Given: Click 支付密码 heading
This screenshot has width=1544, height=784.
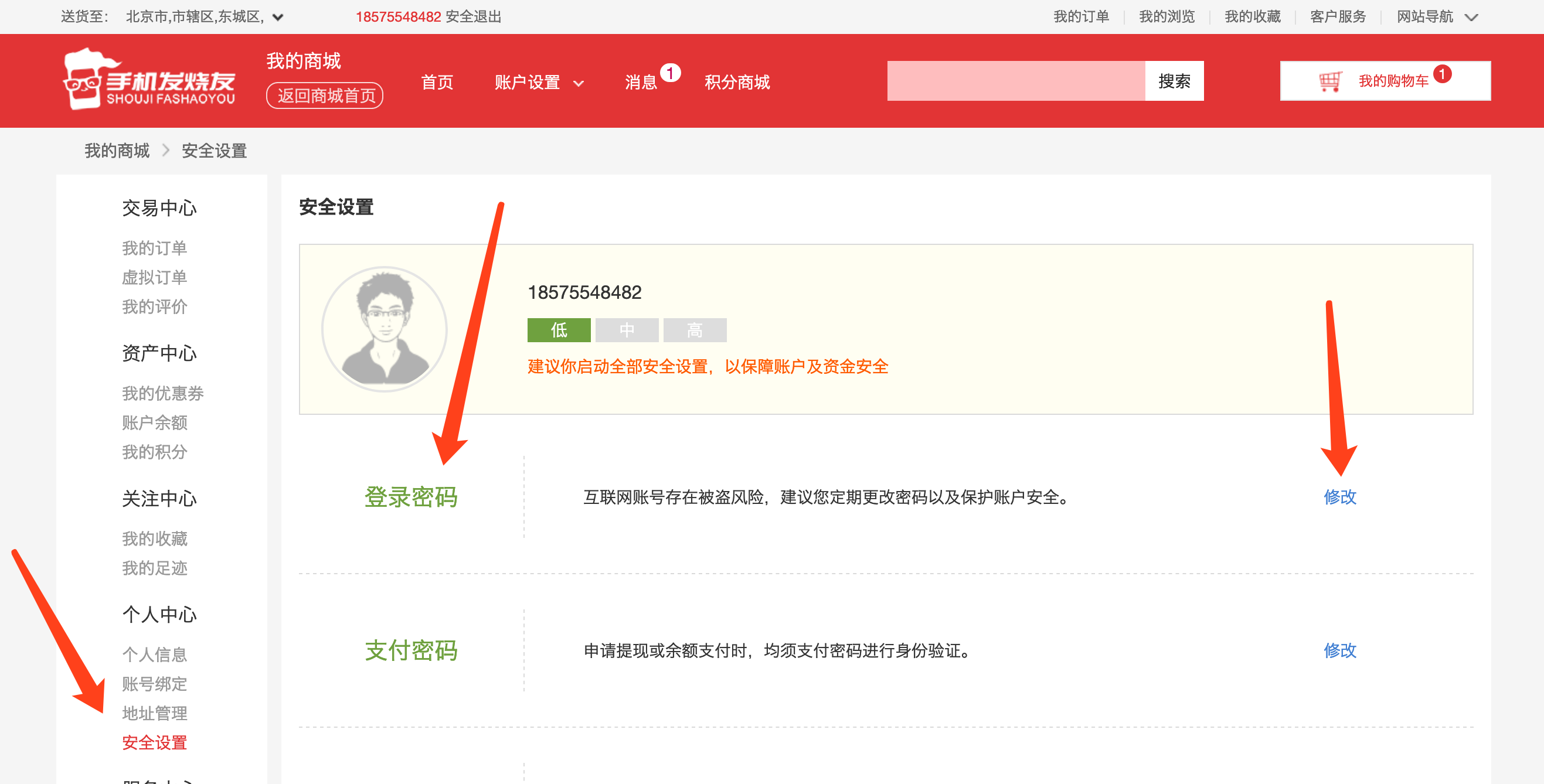Looking at the screenshot, I should tap(410, 650).
